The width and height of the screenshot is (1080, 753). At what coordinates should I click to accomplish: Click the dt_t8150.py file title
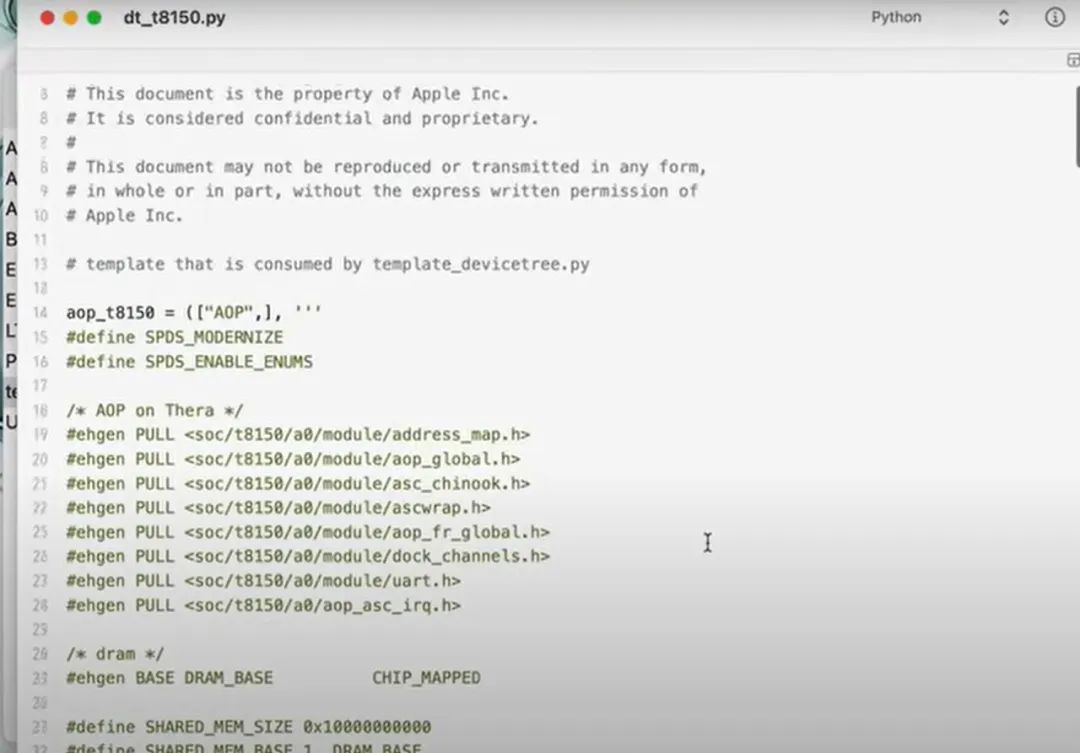pyautogui.click(x=174, y=18)
